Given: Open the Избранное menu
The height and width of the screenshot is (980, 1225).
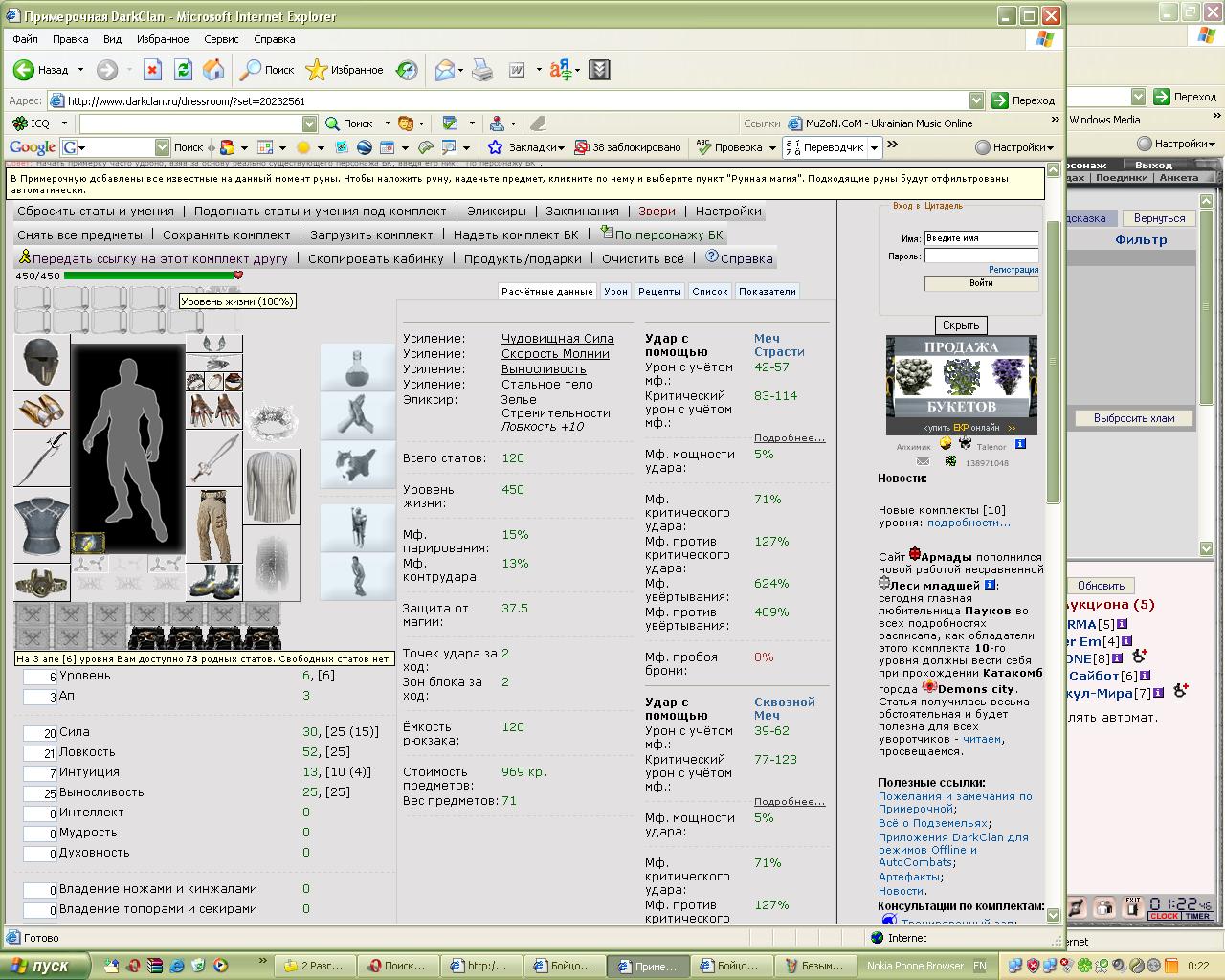Looking at the screenshot, I should coord(162,39).
